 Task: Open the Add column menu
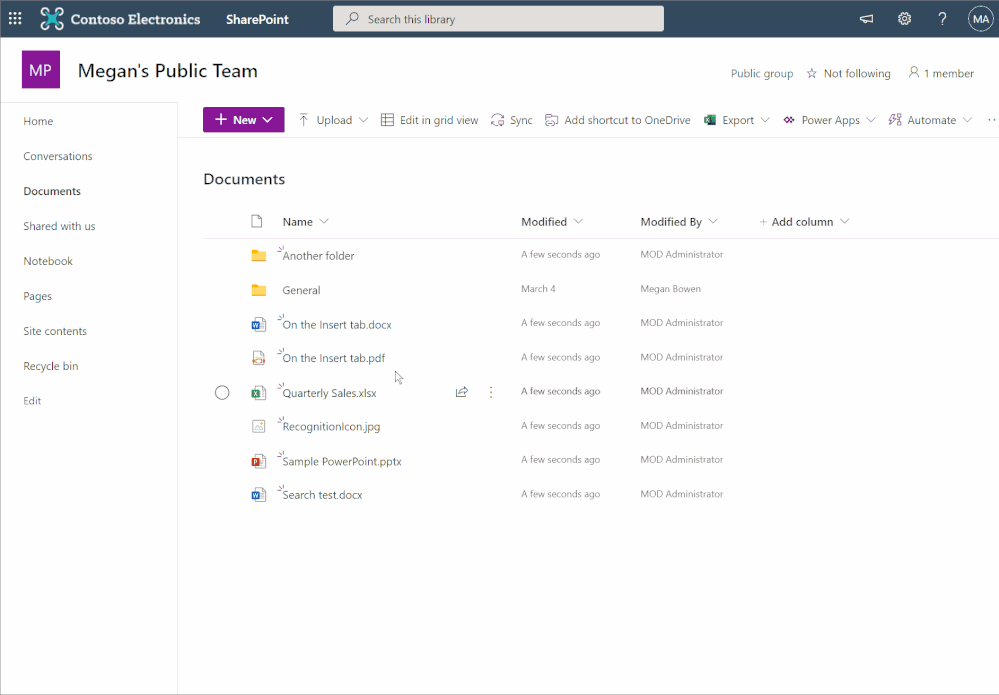click(803, 222)
